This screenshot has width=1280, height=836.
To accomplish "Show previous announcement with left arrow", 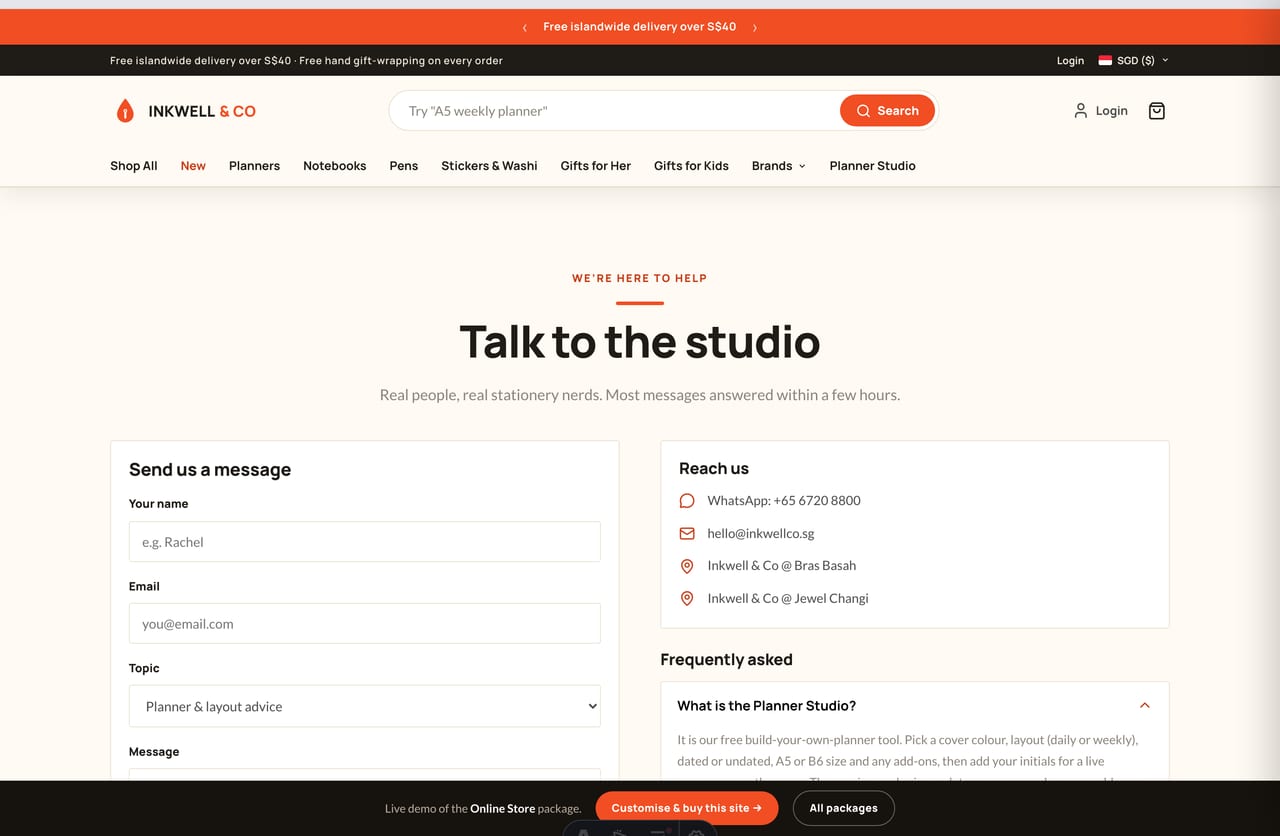I will click(525, 27).
